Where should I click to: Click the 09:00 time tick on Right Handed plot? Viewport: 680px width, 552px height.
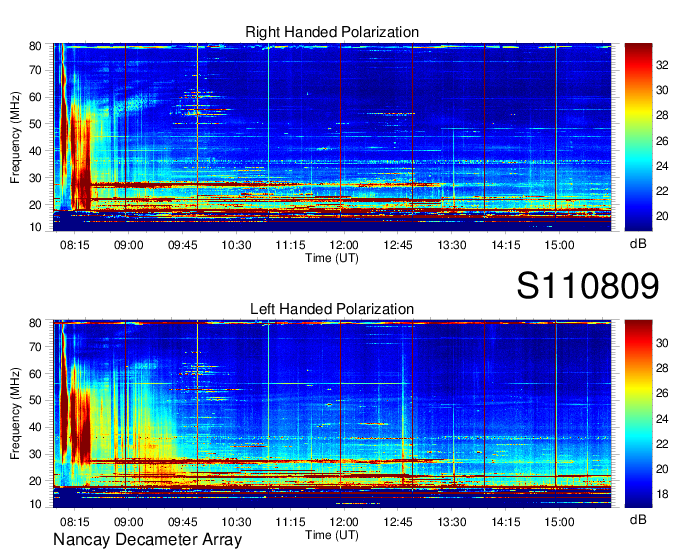click(x=128, y=245)
